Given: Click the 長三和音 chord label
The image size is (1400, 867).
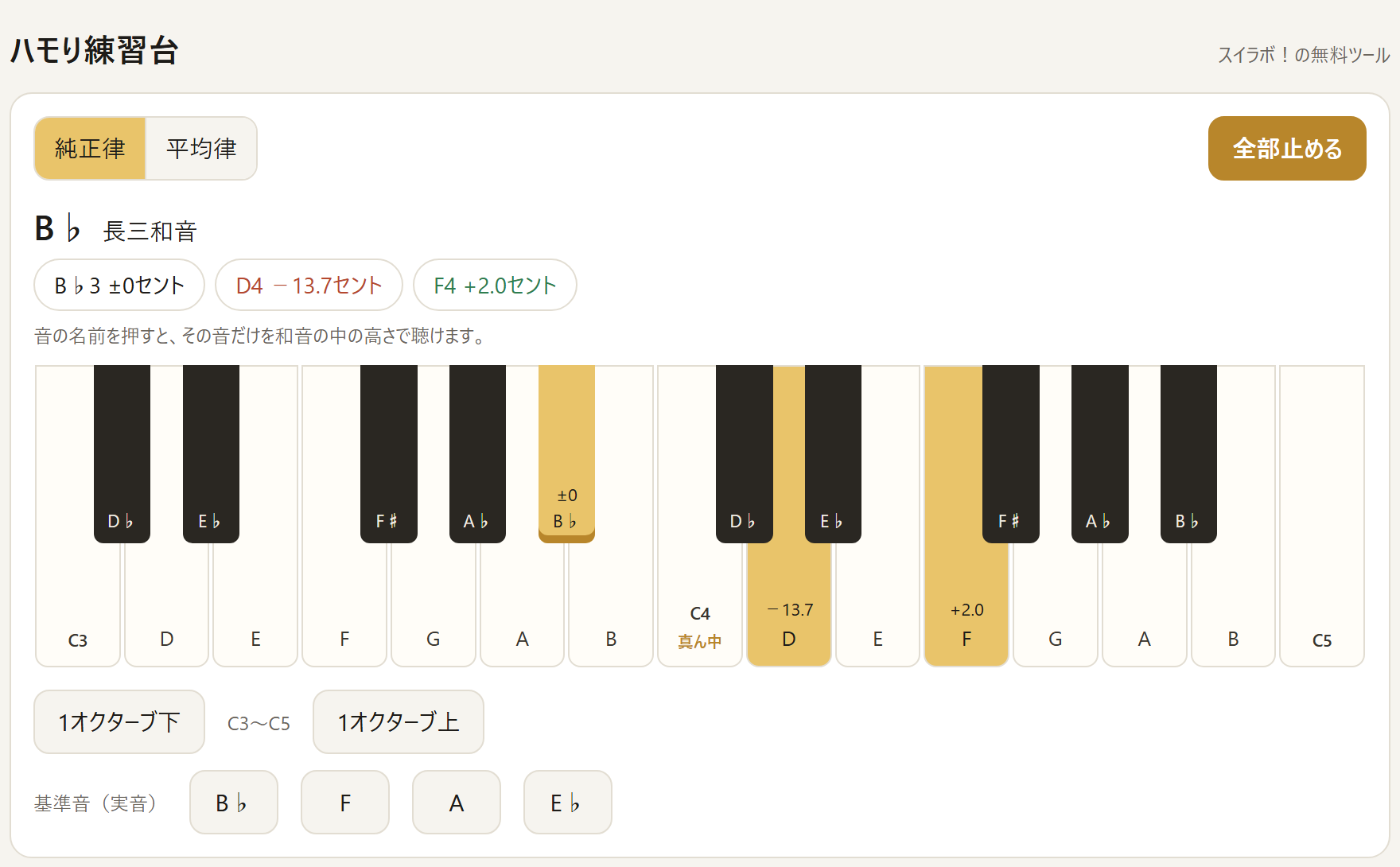Looking at the screenshot, I should [x=150, y=231].
